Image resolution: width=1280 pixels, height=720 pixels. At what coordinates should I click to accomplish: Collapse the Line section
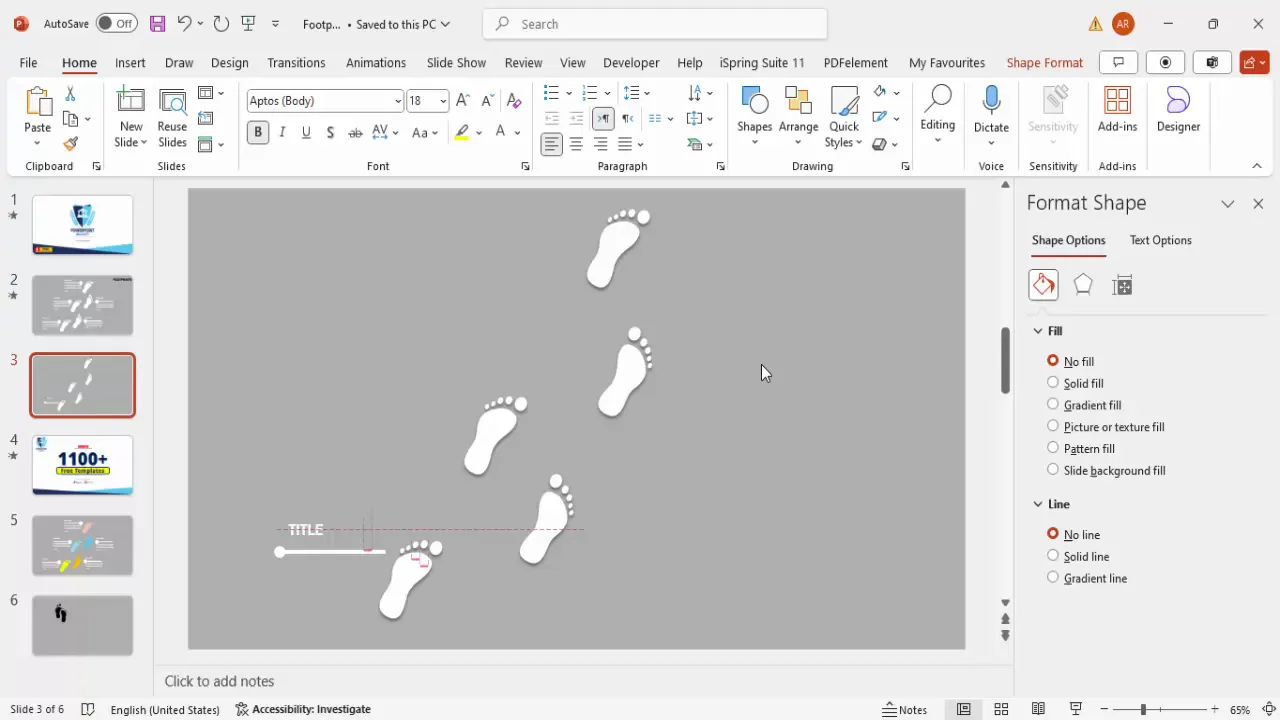pos(1038,504)
